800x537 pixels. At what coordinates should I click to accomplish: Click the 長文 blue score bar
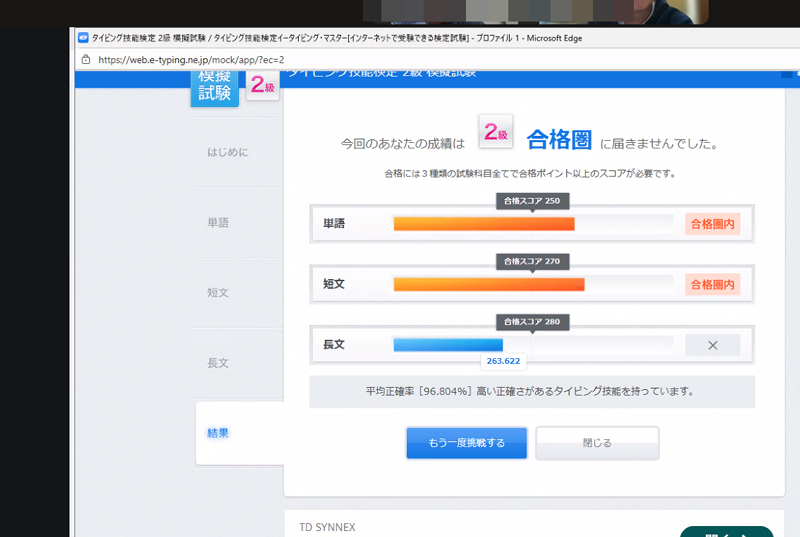pyautogui.click(x=447, y=345)
